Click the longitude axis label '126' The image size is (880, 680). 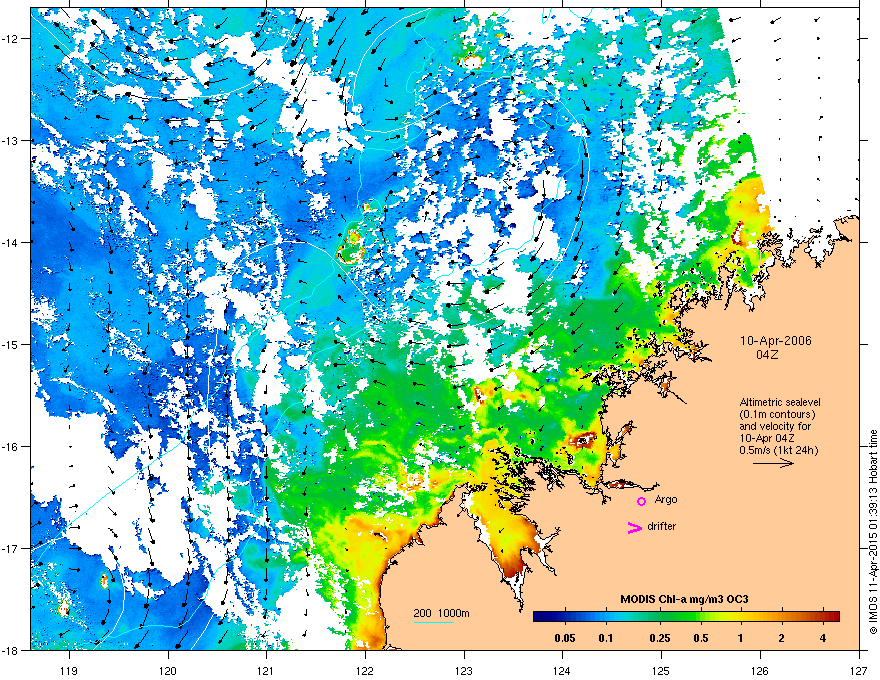tap(760, 670)
